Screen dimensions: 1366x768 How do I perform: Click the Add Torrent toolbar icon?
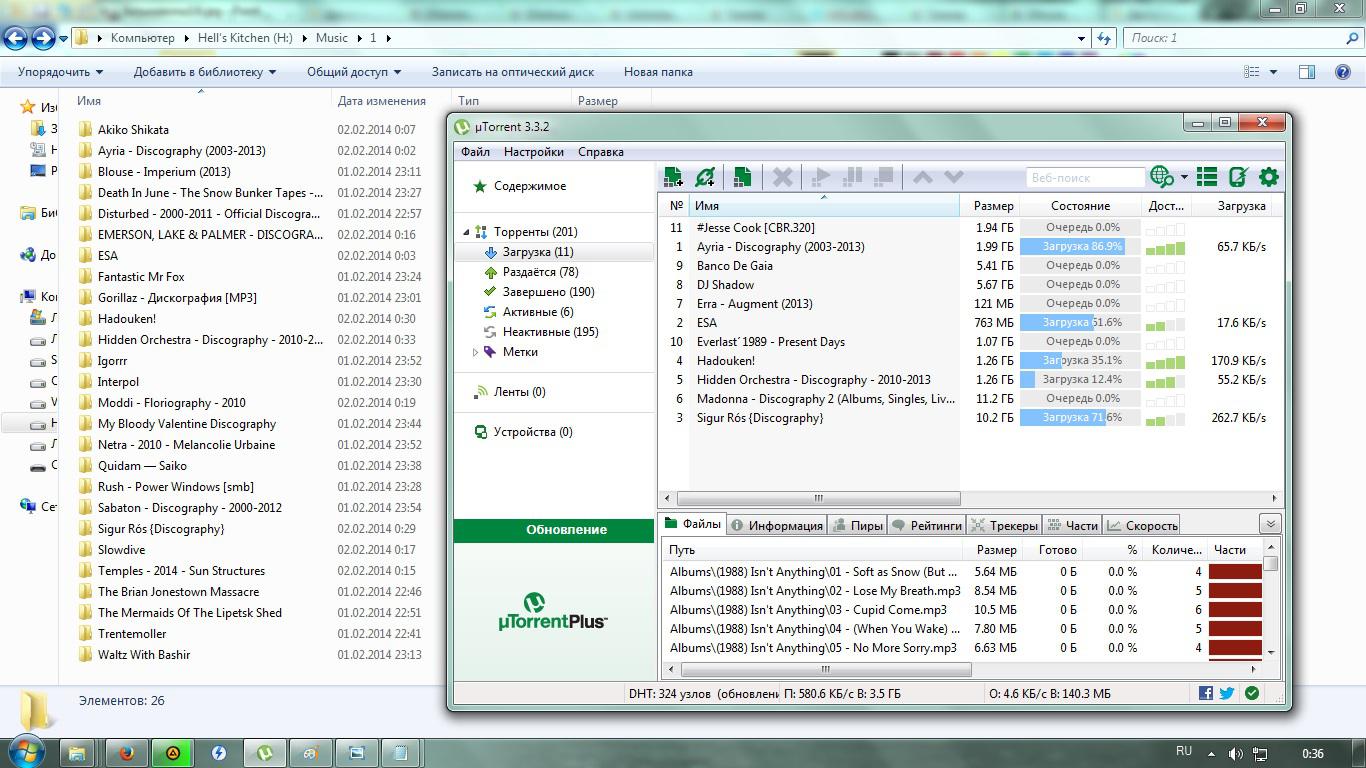pyautogui.click(x=674, y=177)
